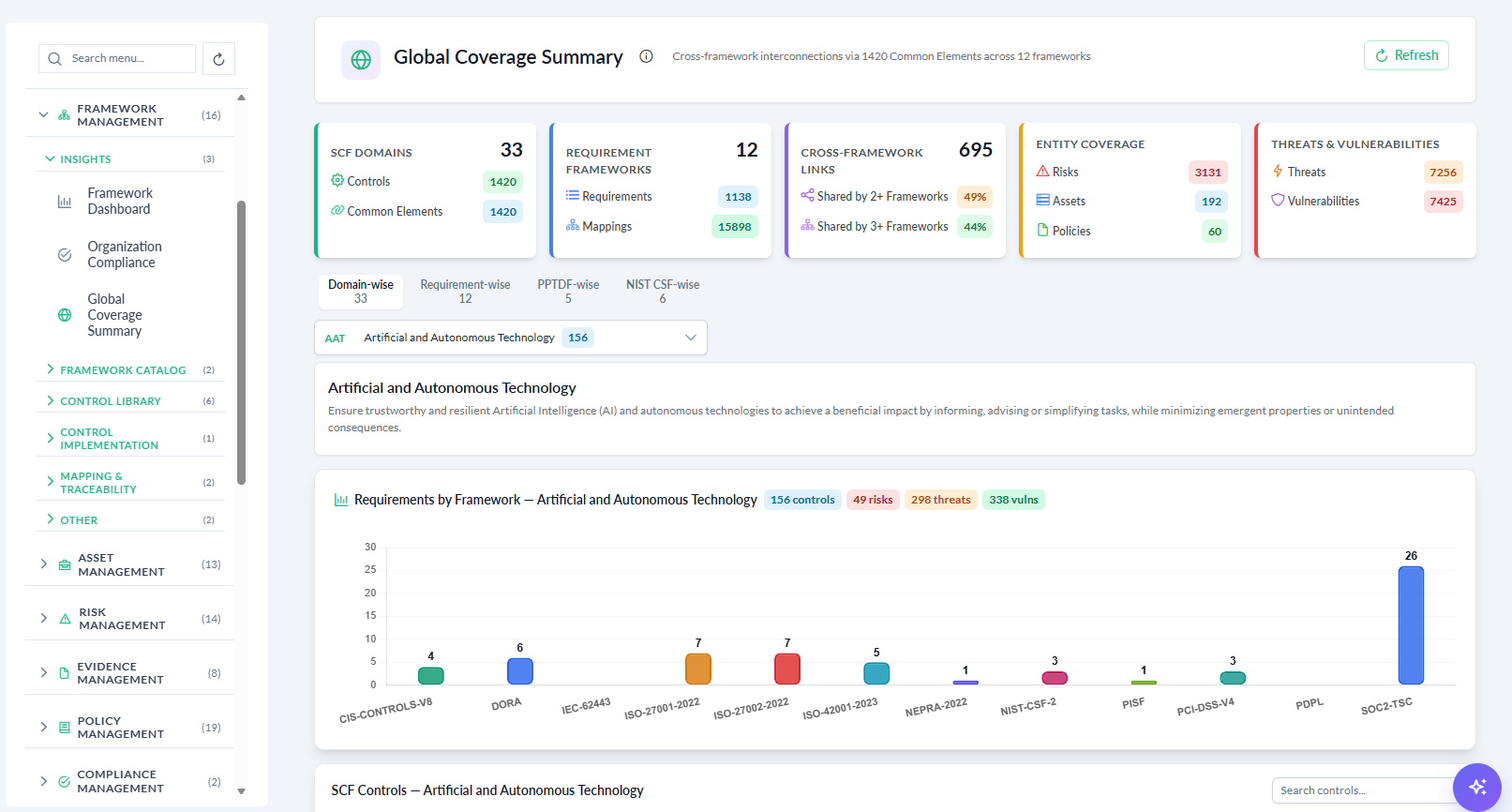
Task: Click the AI sparkle assistant floating button
Action: pos(1477,787)
